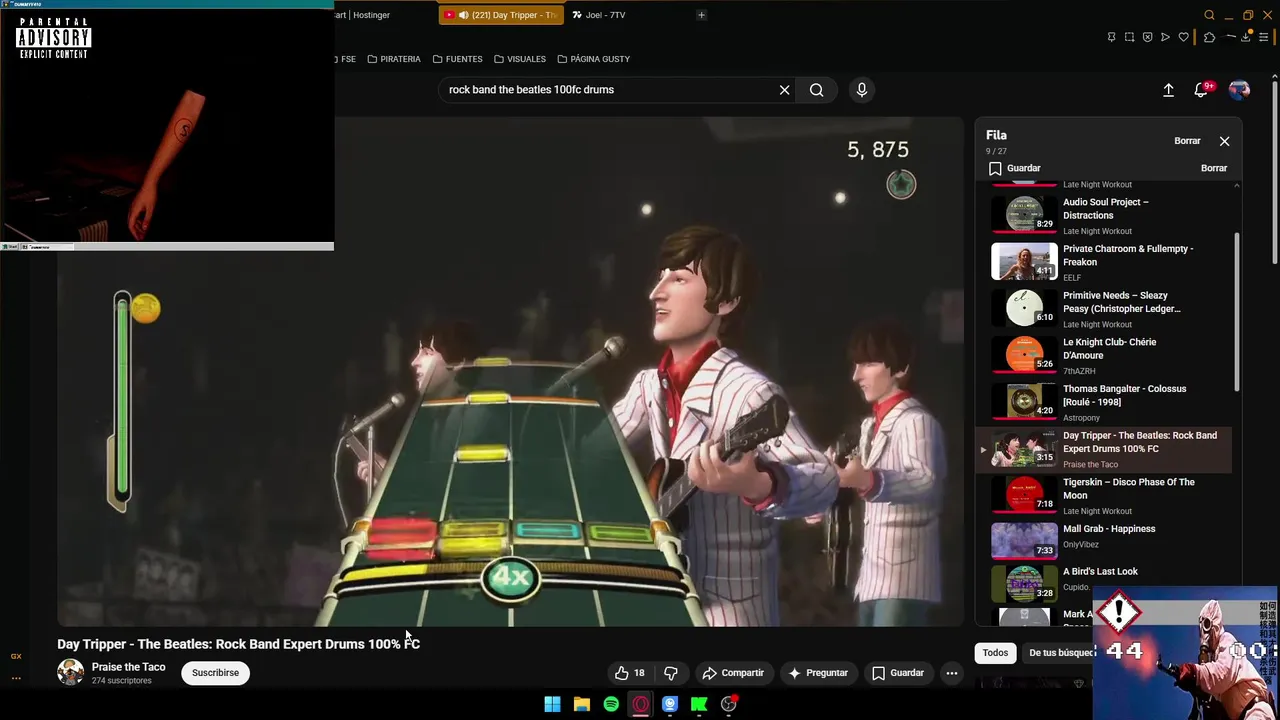Open Spotify from the taskbar
This screenshot has height=720, width=1280.
click(x=611, y=704)
